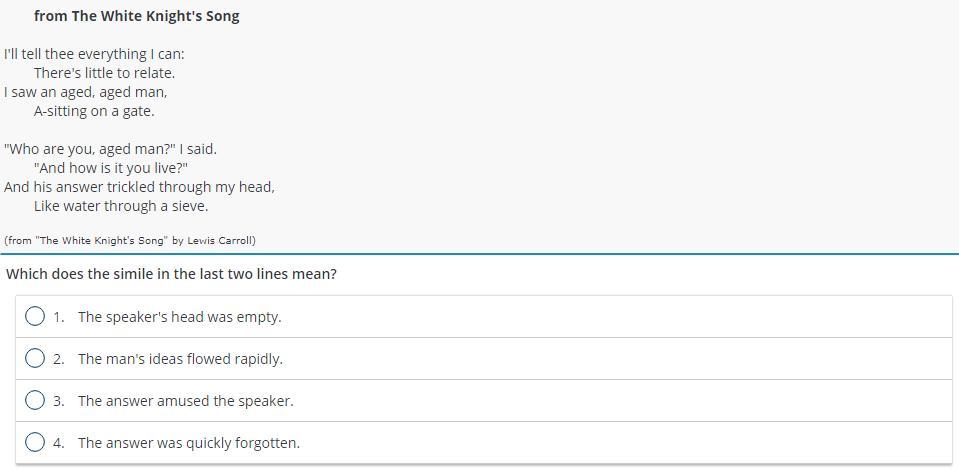Click answer text "The man's ideas flowed rapidly."
This screenshot has height=471, width=959.
pos(180,359)
